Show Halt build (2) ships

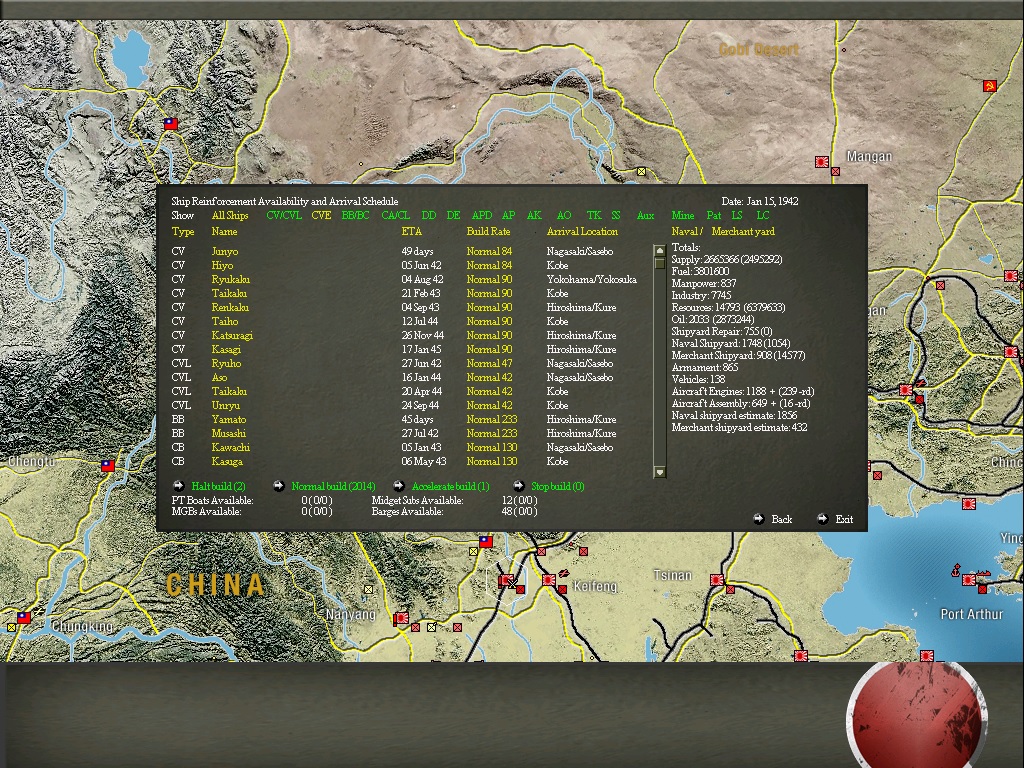coord(218,486)
